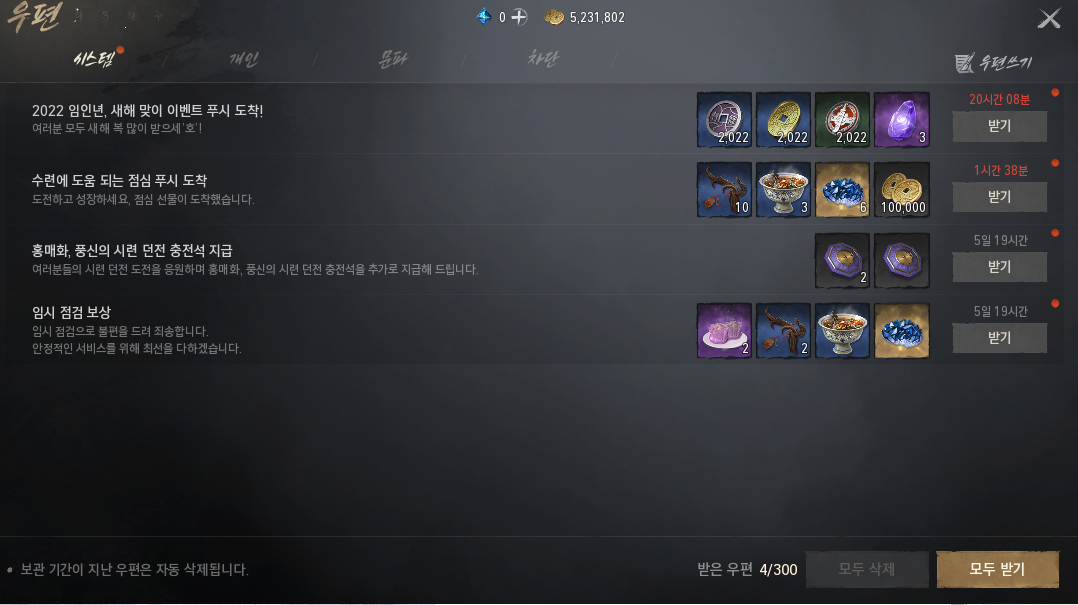
Task: Switch to the 개인 tab
Action: pyautogui.click(x=243, y=59)
